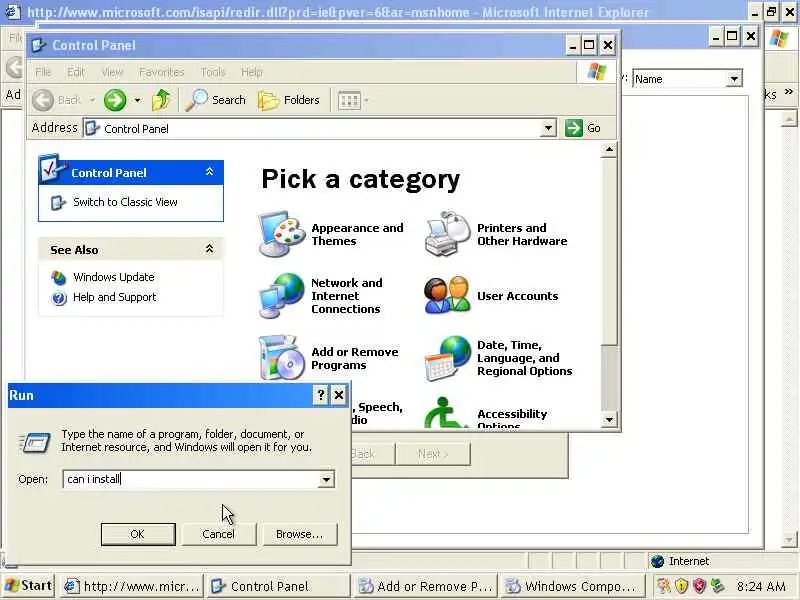
Task: Open the Run dialog Open history dropdown
Action: click(x=326, y=480)
